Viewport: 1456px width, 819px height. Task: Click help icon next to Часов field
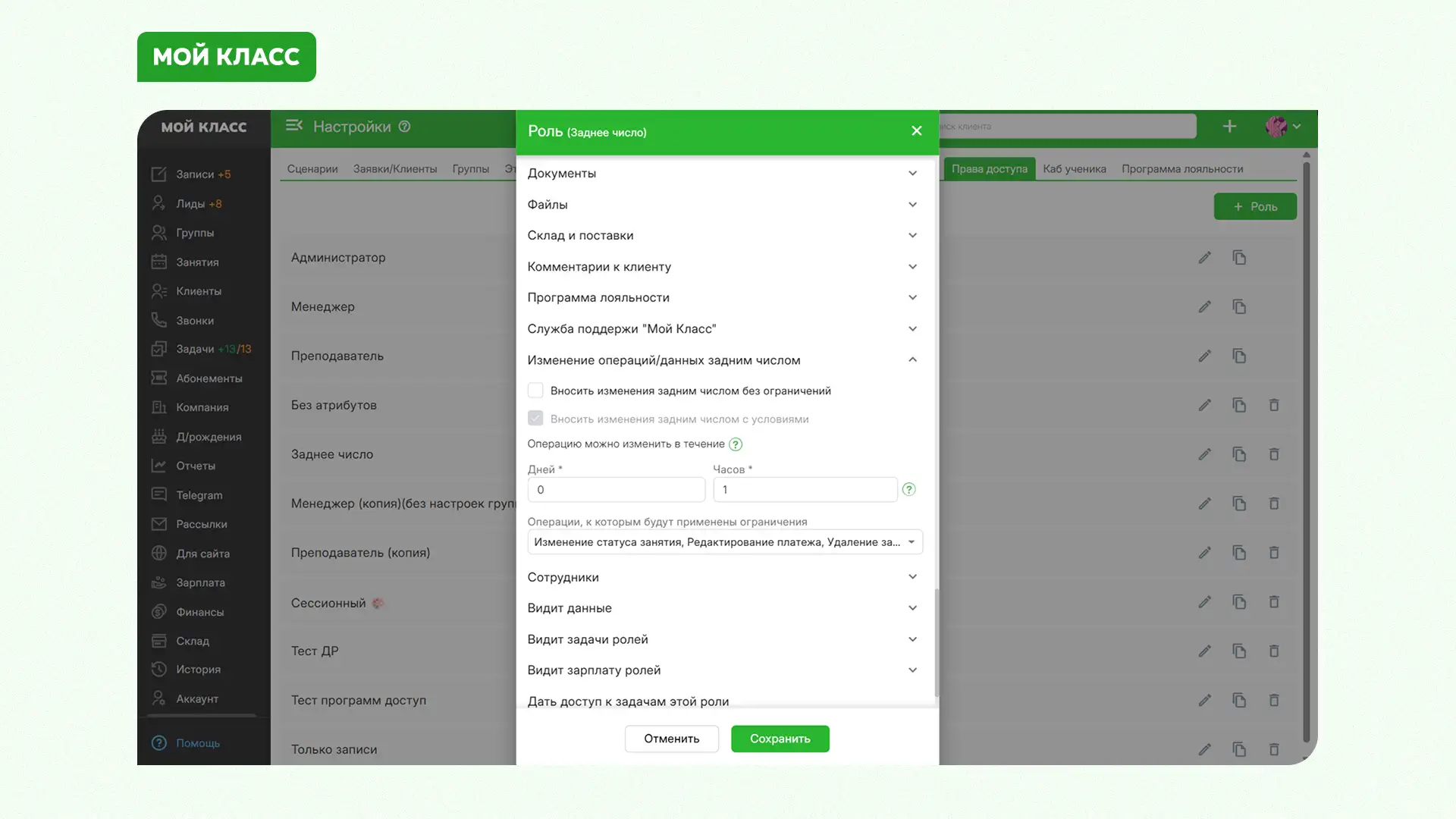tap(908, 490)
